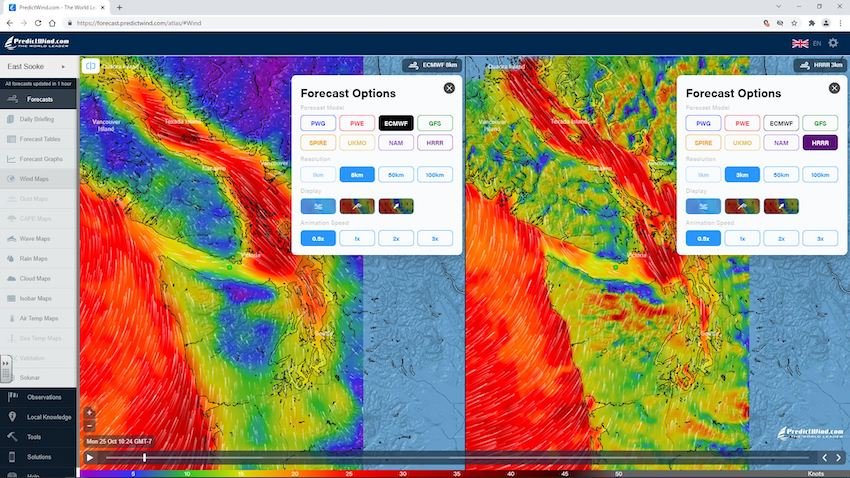Close the left Forecast Options panel
Screen dimensions: 850x478
(449, 88)
